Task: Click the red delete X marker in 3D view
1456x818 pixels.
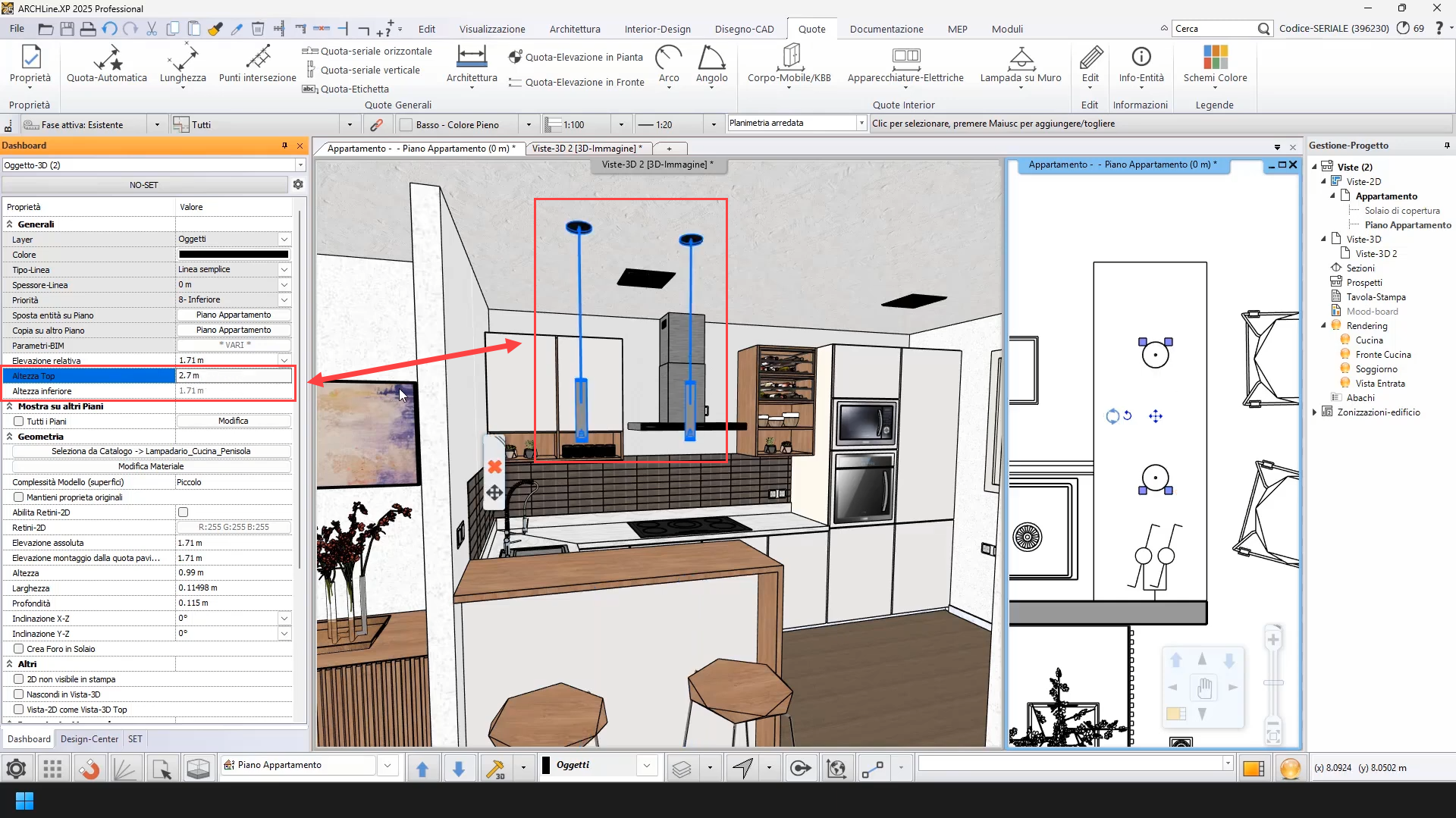Action: pyautogui.click(x=494, y=467)
